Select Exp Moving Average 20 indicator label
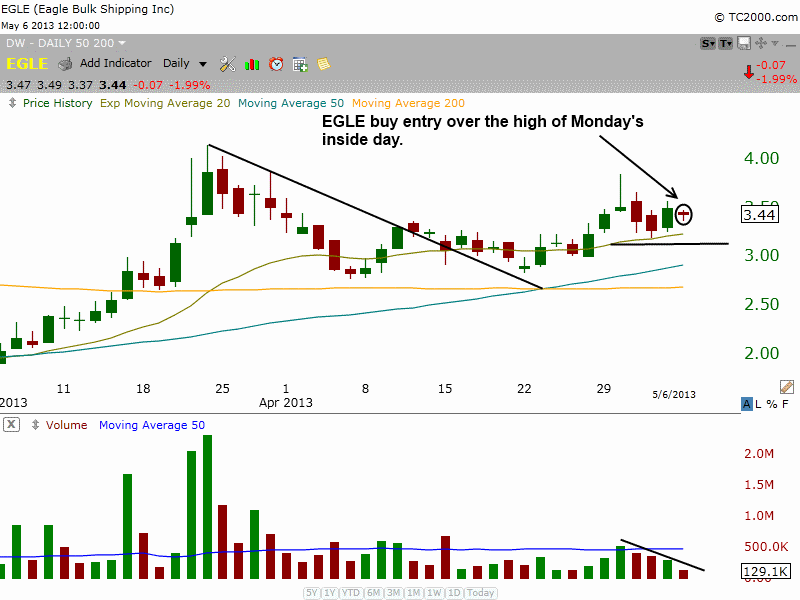This screenshot has width=800, height=600. click(165, 103)
